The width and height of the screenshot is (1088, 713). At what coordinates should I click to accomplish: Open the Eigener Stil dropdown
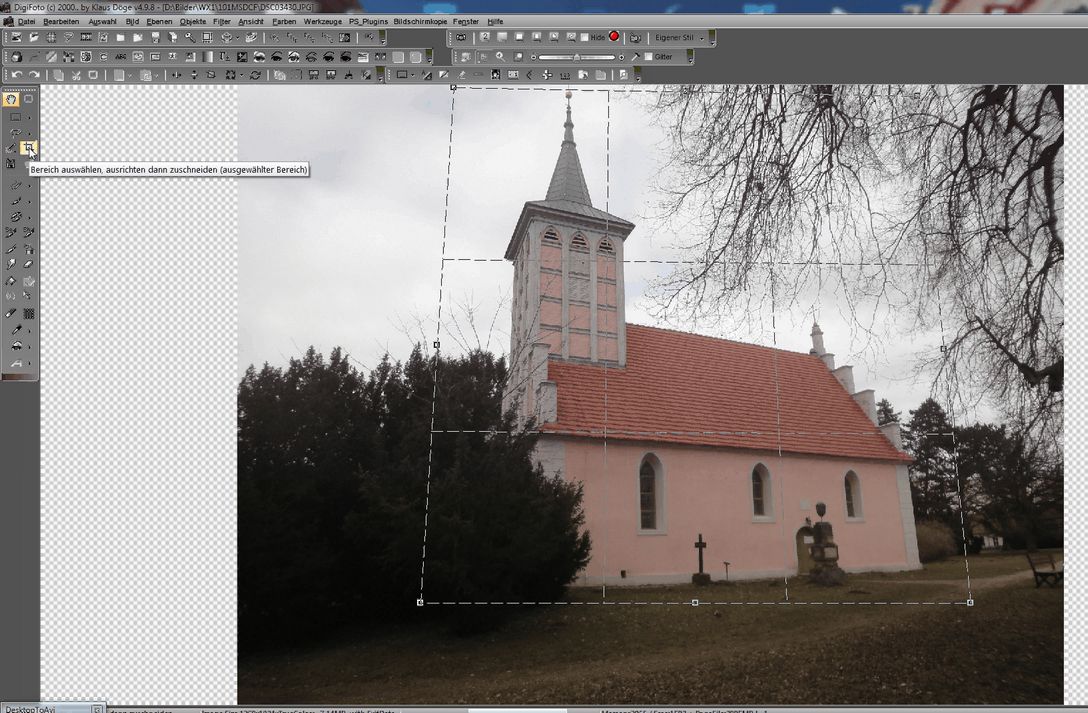[701, 38]
